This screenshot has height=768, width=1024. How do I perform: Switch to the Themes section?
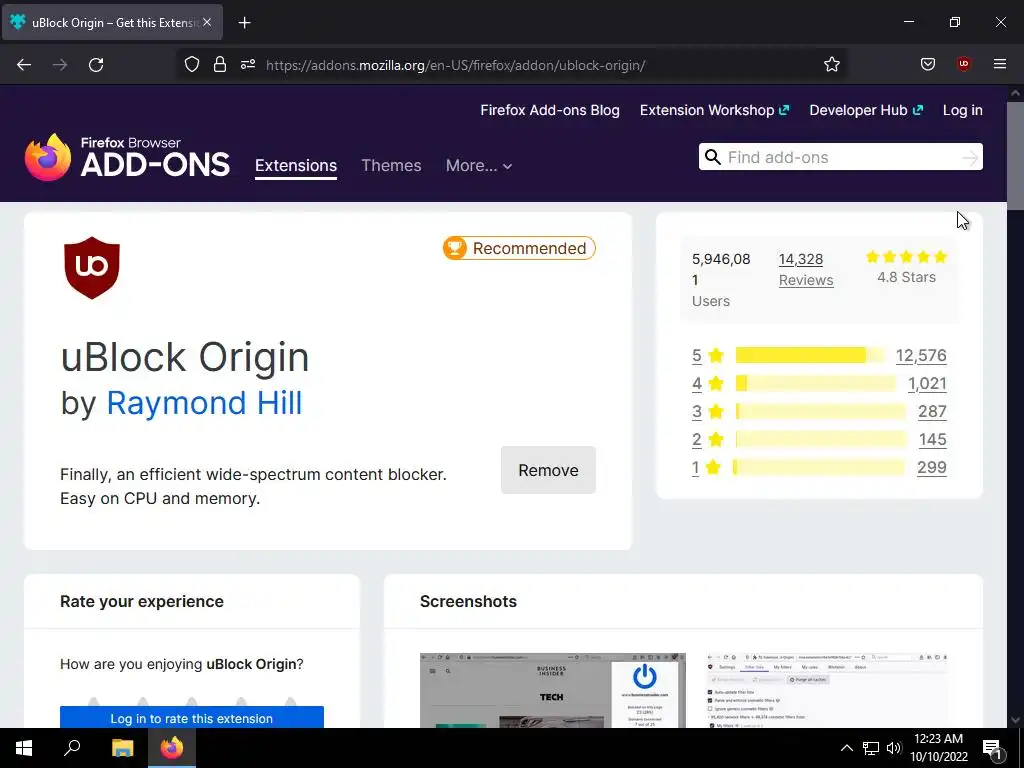coord(391,166)
